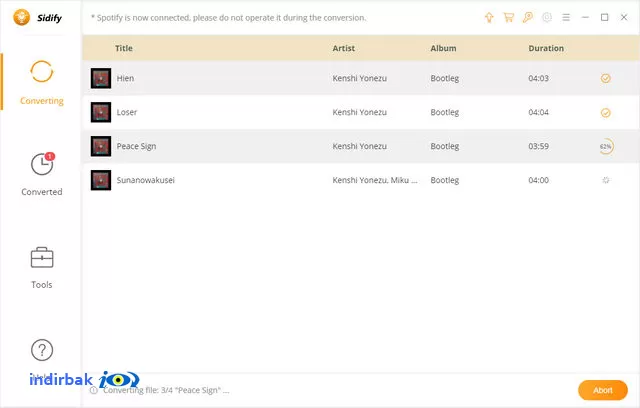Click the 04:04 duration value

(x=538, y=112)
